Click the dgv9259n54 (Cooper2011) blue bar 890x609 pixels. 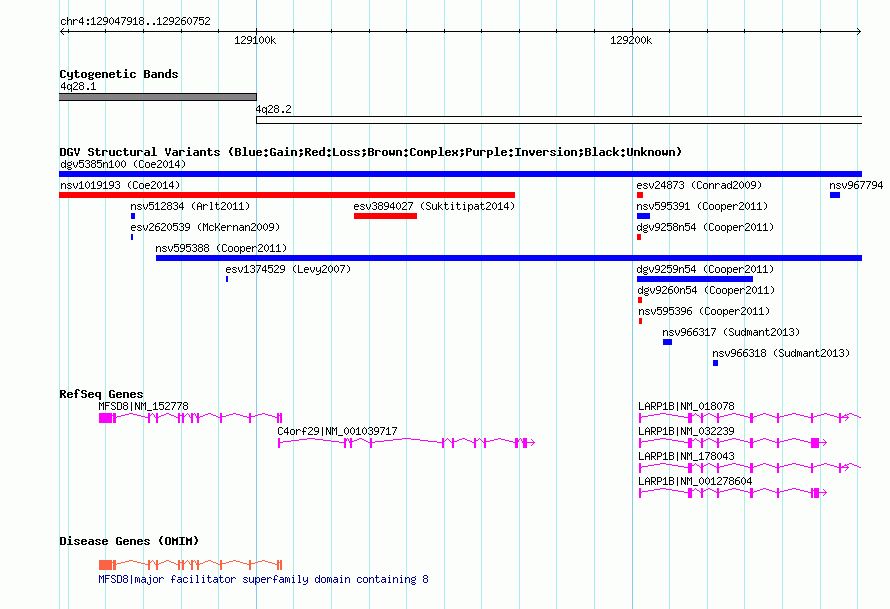pos(695,279)
